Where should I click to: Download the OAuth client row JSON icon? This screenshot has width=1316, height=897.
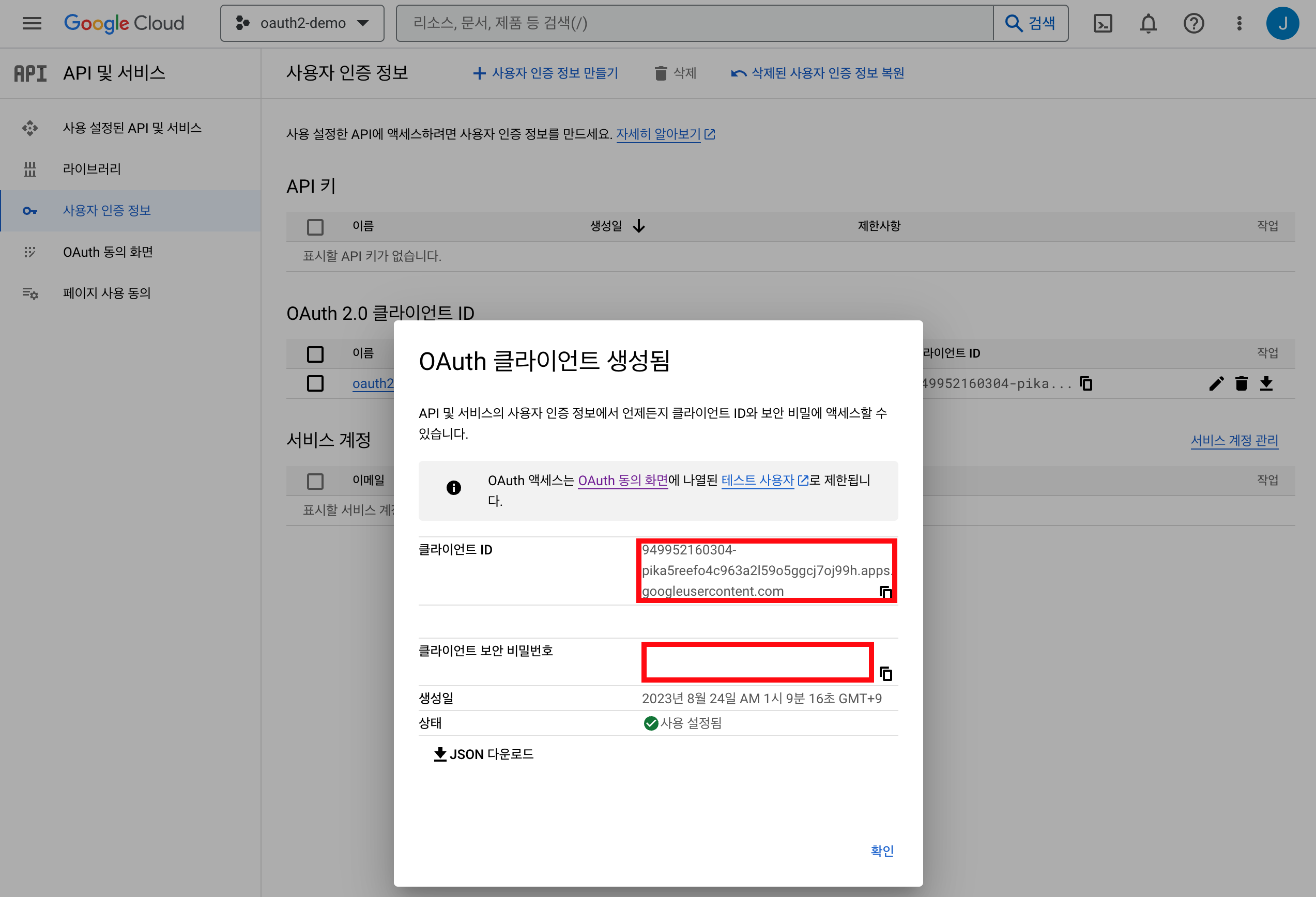coord(1266,384)
